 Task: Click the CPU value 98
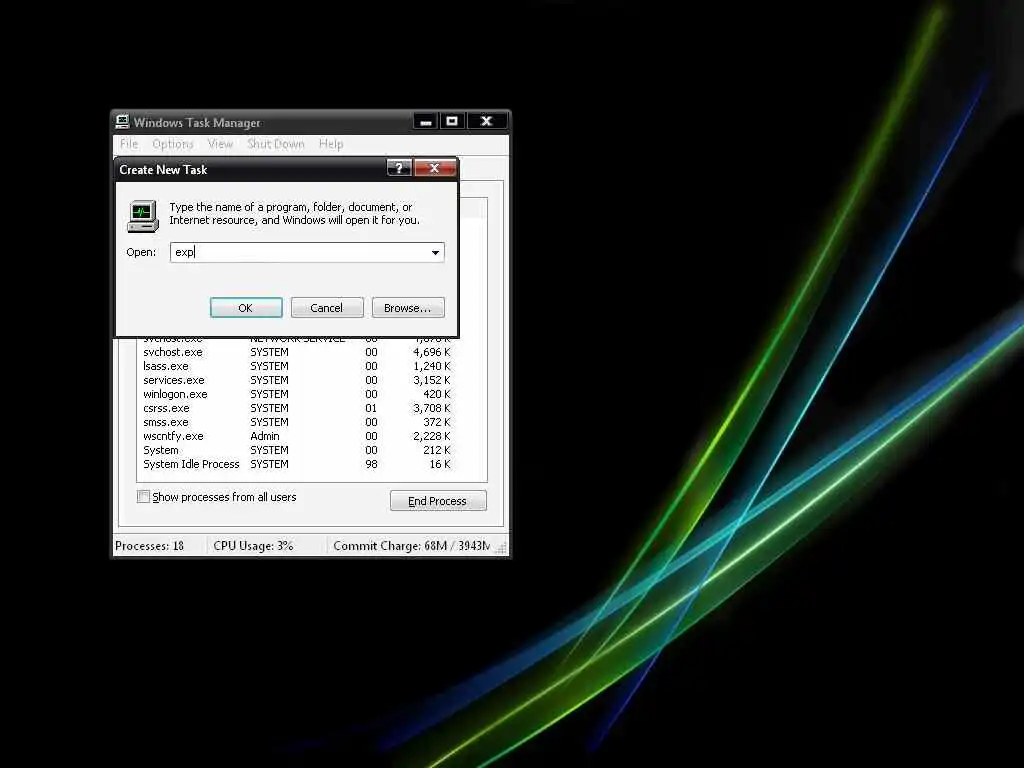pos(371,464)
